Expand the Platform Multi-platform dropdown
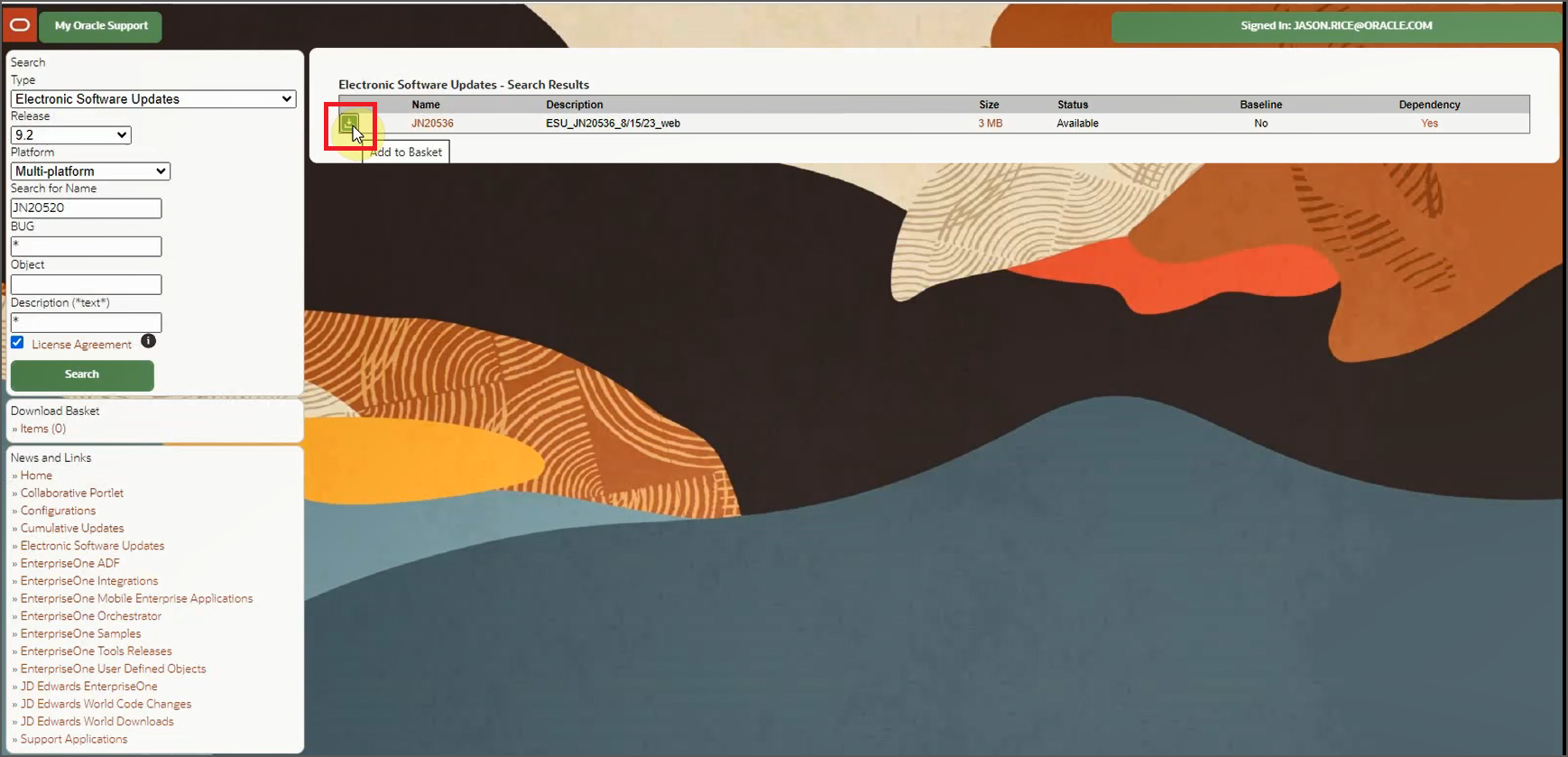Viewport: 1568px width, 757px height. (90, 171)
